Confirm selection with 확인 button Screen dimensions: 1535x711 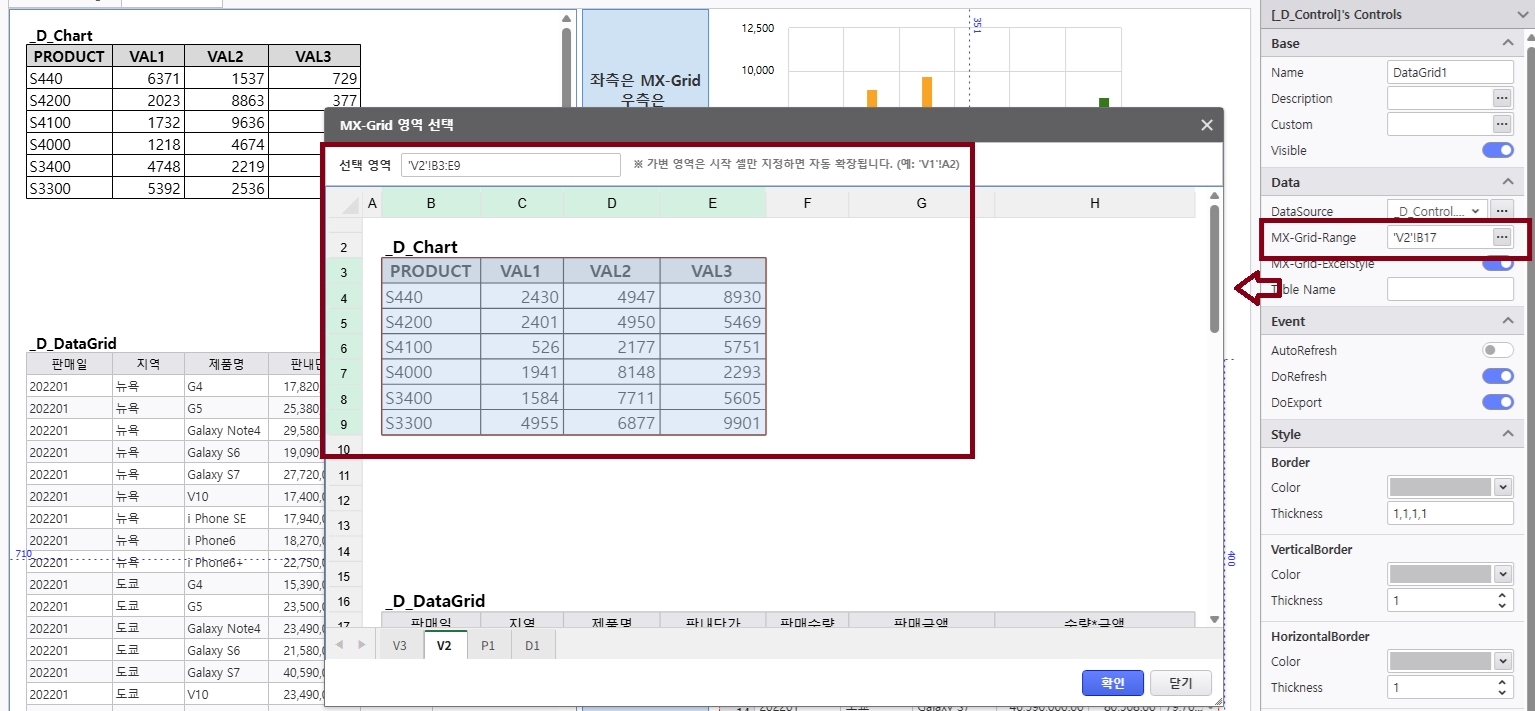tap(1113, 683)
